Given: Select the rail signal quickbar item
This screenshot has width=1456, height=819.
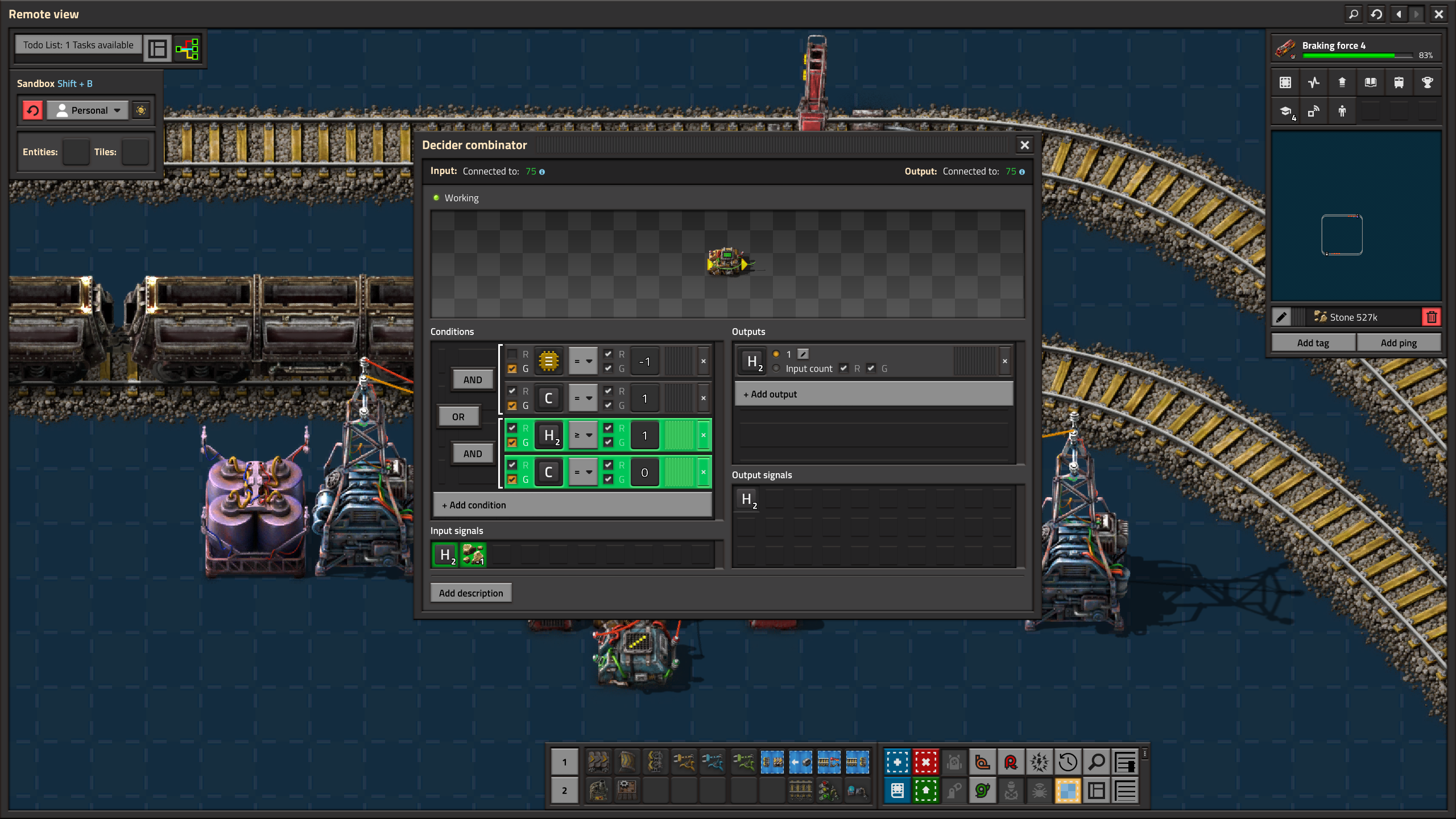Looking at the screenshot, I should (829, 790).
